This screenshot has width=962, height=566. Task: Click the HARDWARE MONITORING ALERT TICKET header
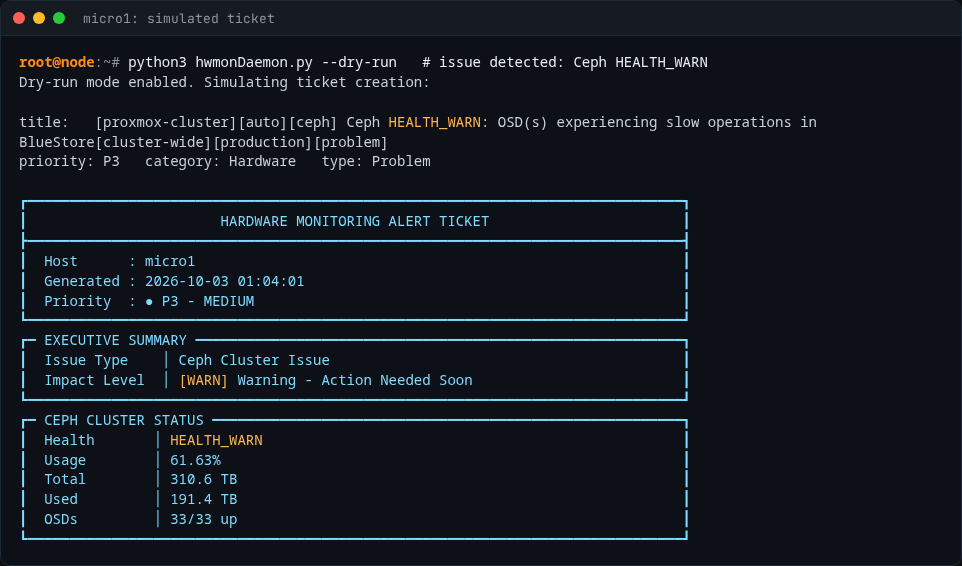pos(355,221)
